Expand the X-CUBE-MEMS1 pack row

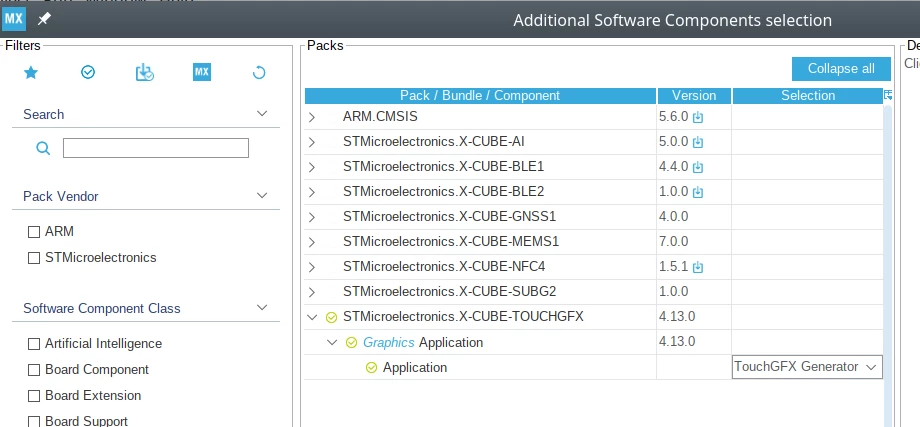pyautogui.click(x=312, y=242)
